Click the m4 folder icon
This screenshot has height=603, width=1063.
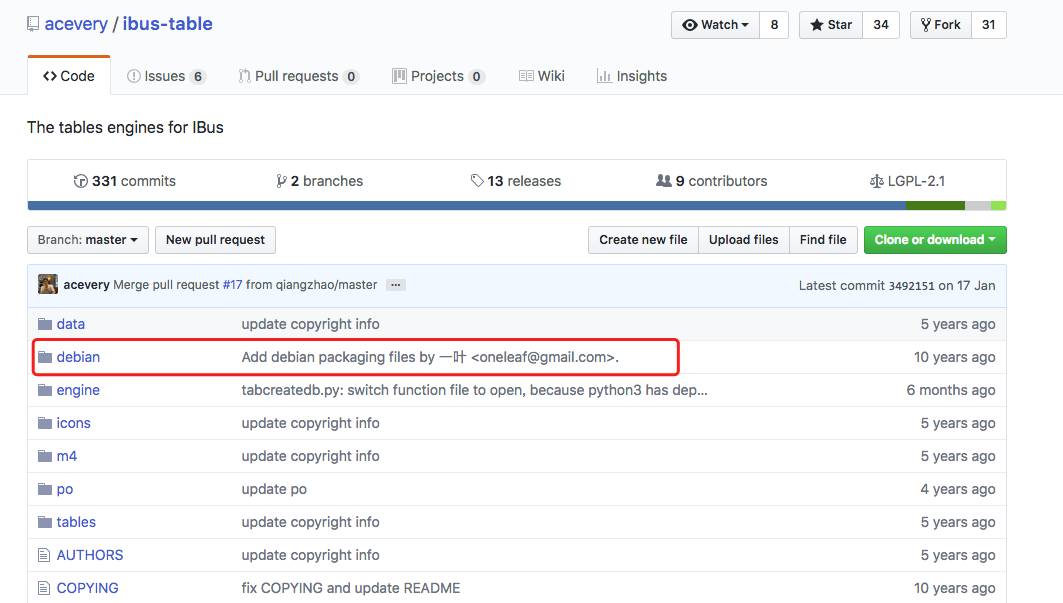[x=45, y=456]
